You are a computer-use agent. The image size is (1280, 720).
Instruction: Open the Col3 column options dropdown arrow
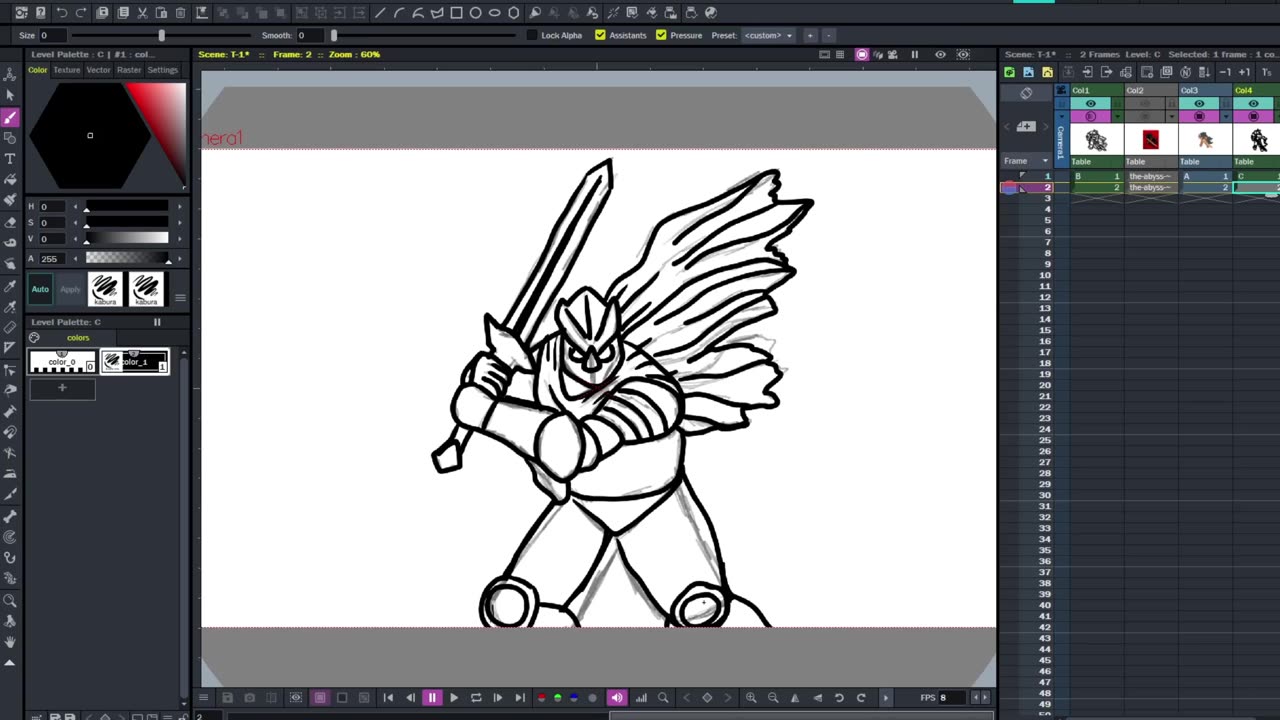pos(1226,116)
